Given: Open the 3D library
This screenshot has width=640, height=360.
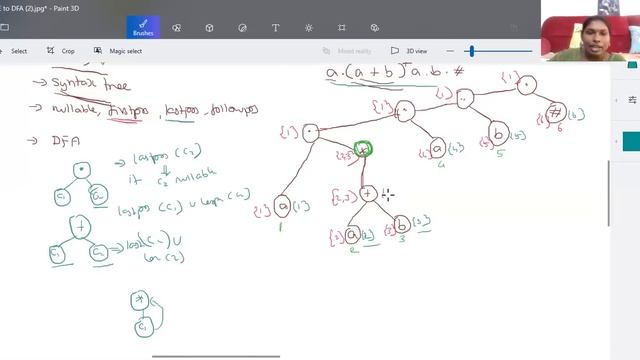Looking at the screenshot, I should point(375,28).
